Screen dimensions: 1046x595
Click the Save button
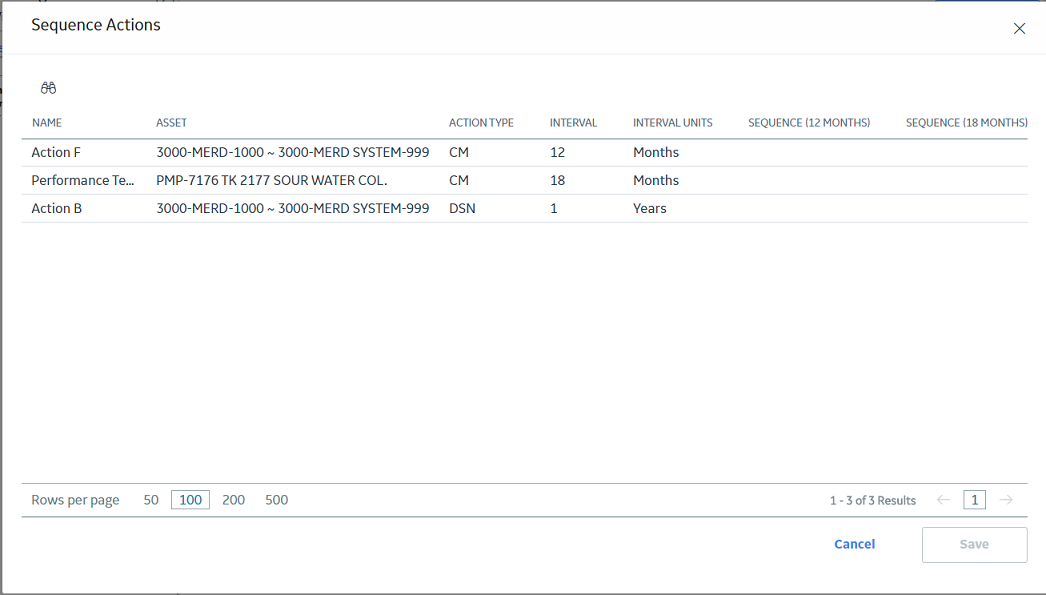[x=975, y=545]
